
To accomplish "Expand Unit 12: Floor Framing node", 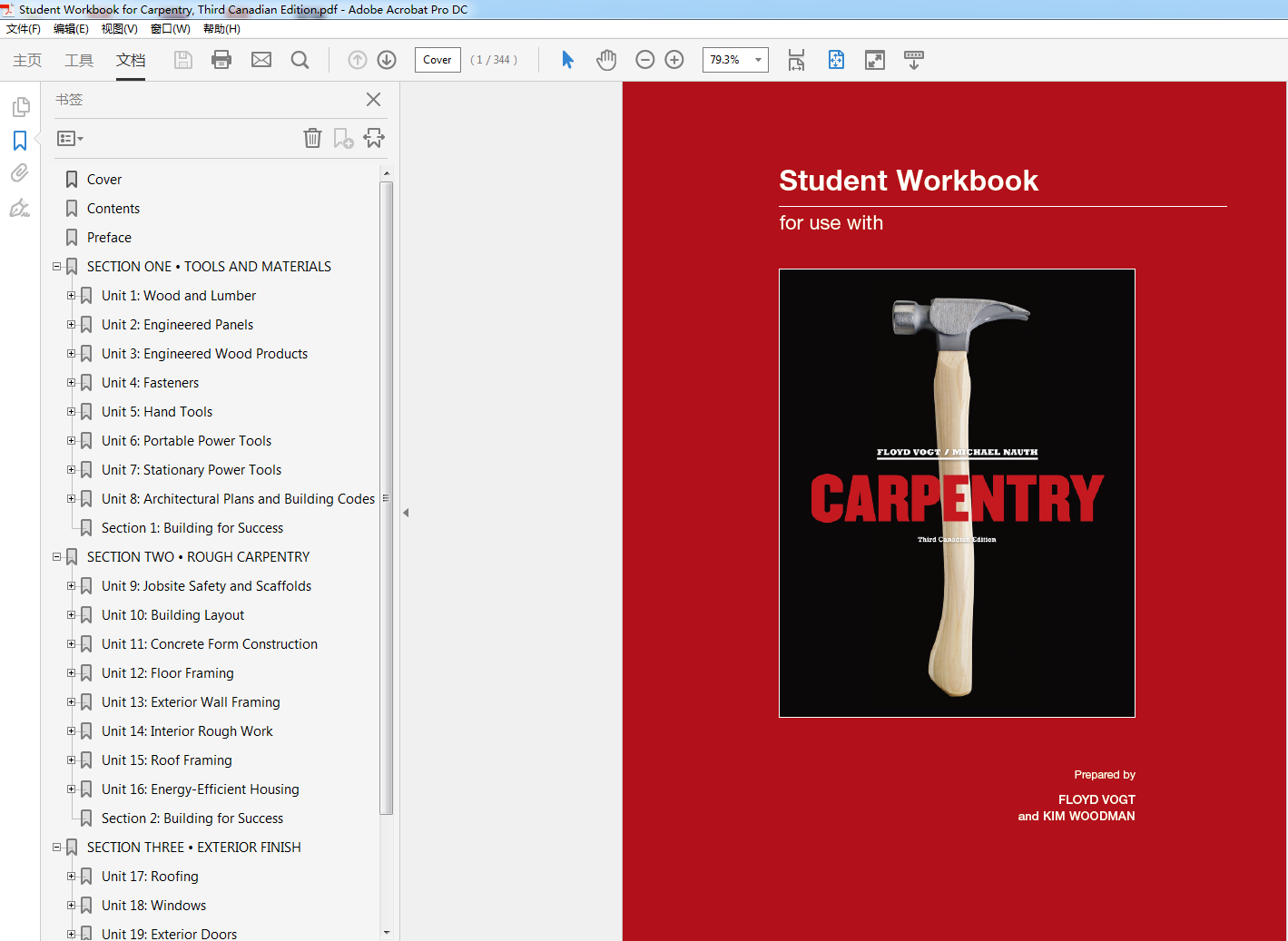I will (72, 673).
